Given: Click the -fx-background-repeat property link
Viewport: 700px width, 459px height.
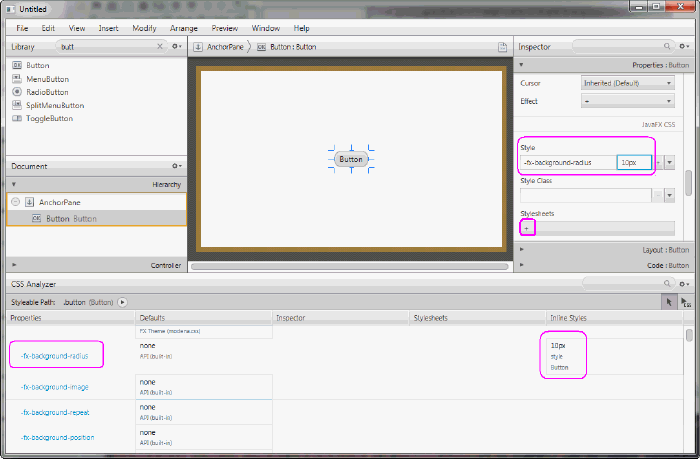Looking at the screenshot, I should tap(55, 412).
